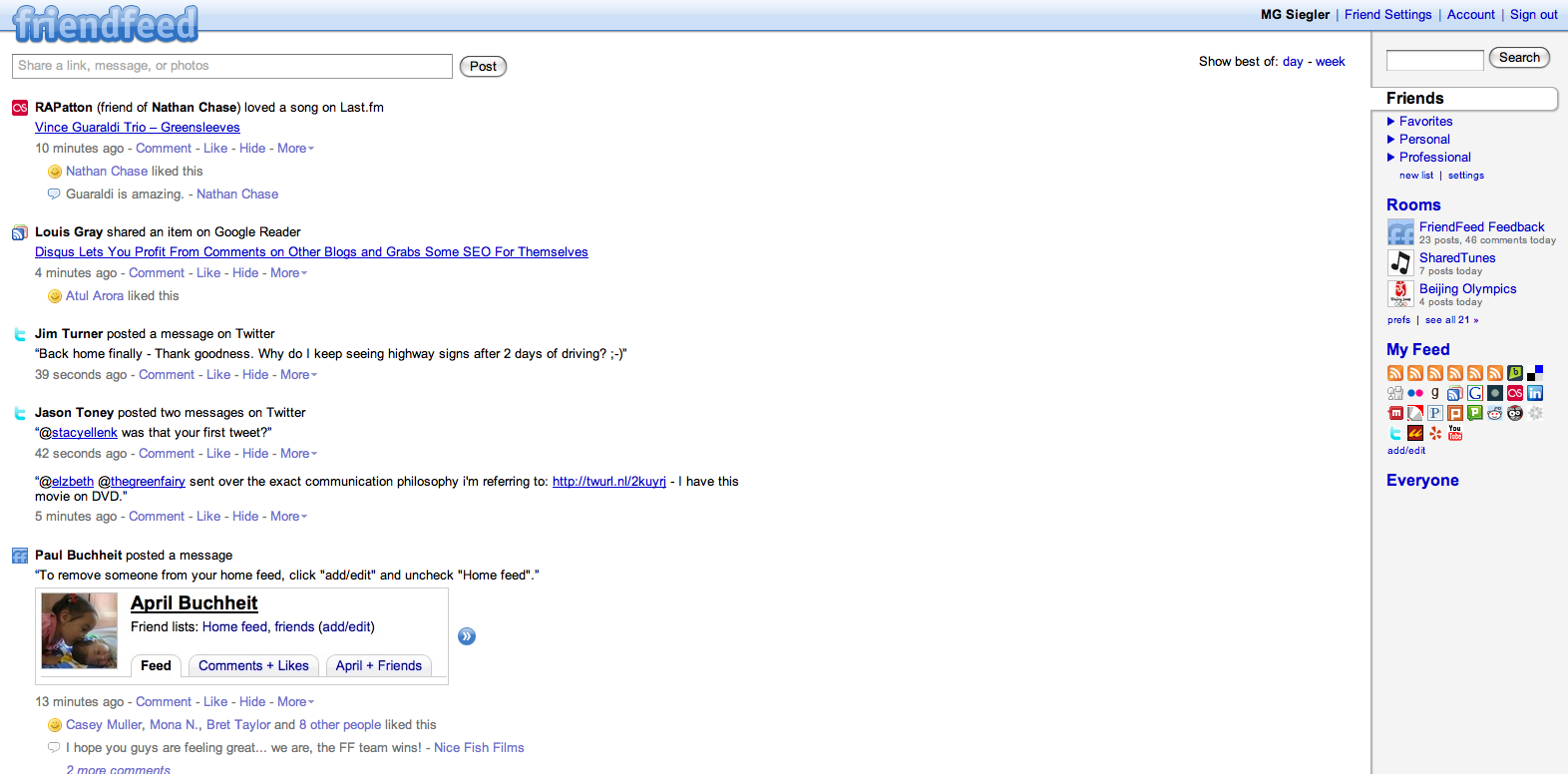The width and height of the screenshot is (1568, 774).
Task: Switch to the Comments + Likes tab
Action: [x=253, y=665]
